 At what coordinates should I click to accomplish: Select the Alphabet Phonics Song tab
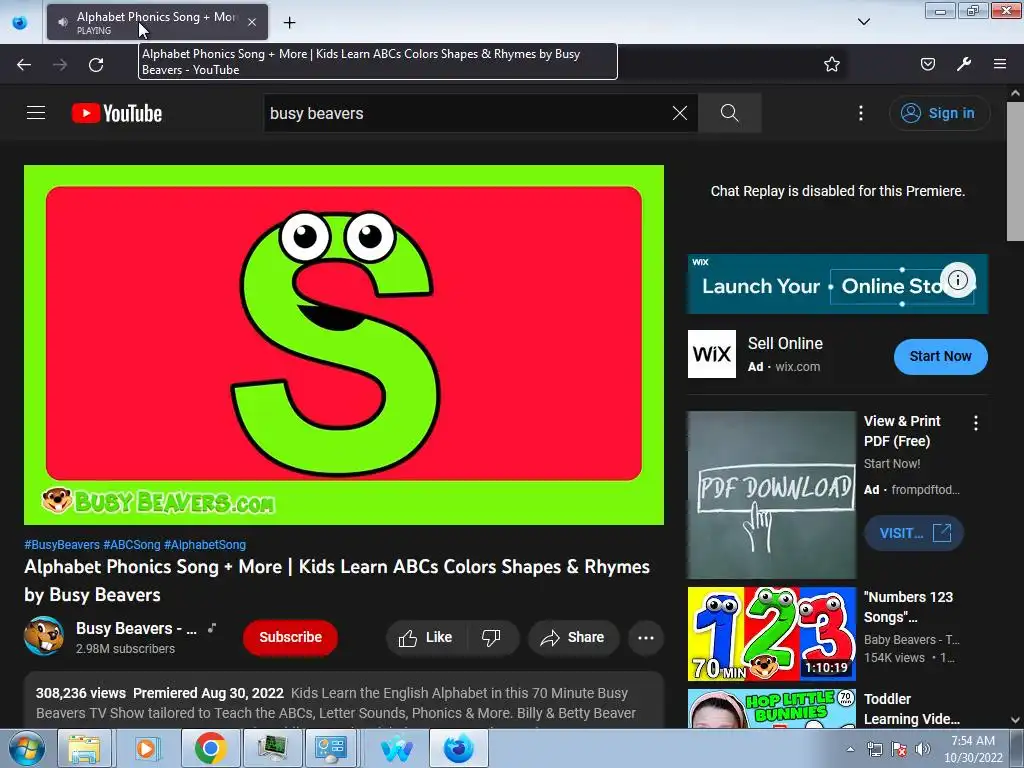pyautogui.click(x=157, y=22)
